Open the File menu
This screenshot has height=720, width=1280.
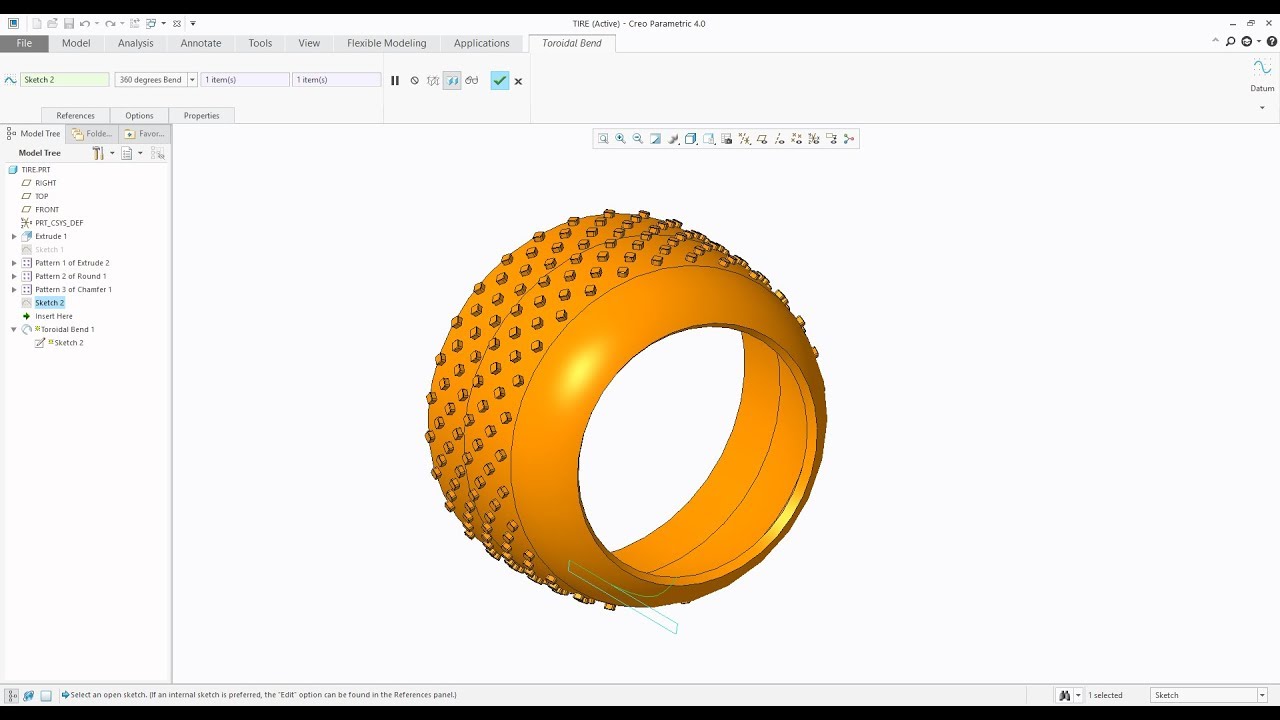[x=24, y=43]
